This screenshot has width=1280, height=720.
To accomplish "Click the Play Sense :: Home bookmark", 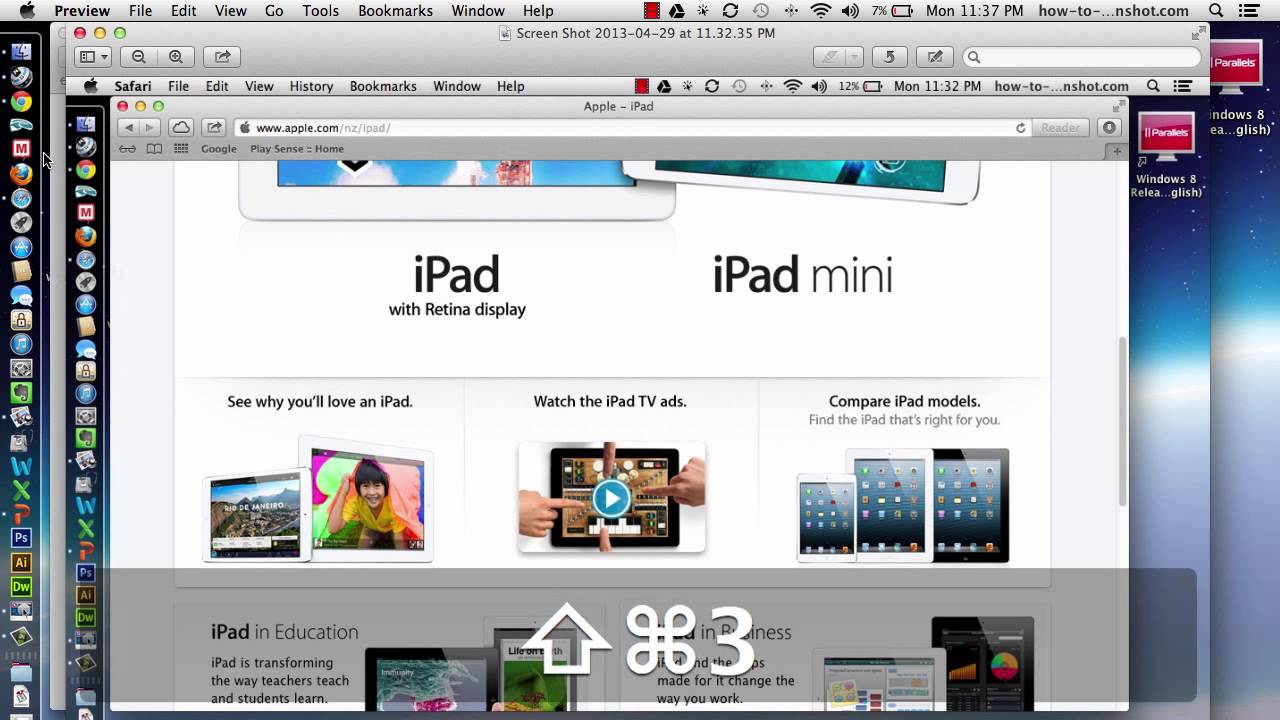I will pos(297,149).
